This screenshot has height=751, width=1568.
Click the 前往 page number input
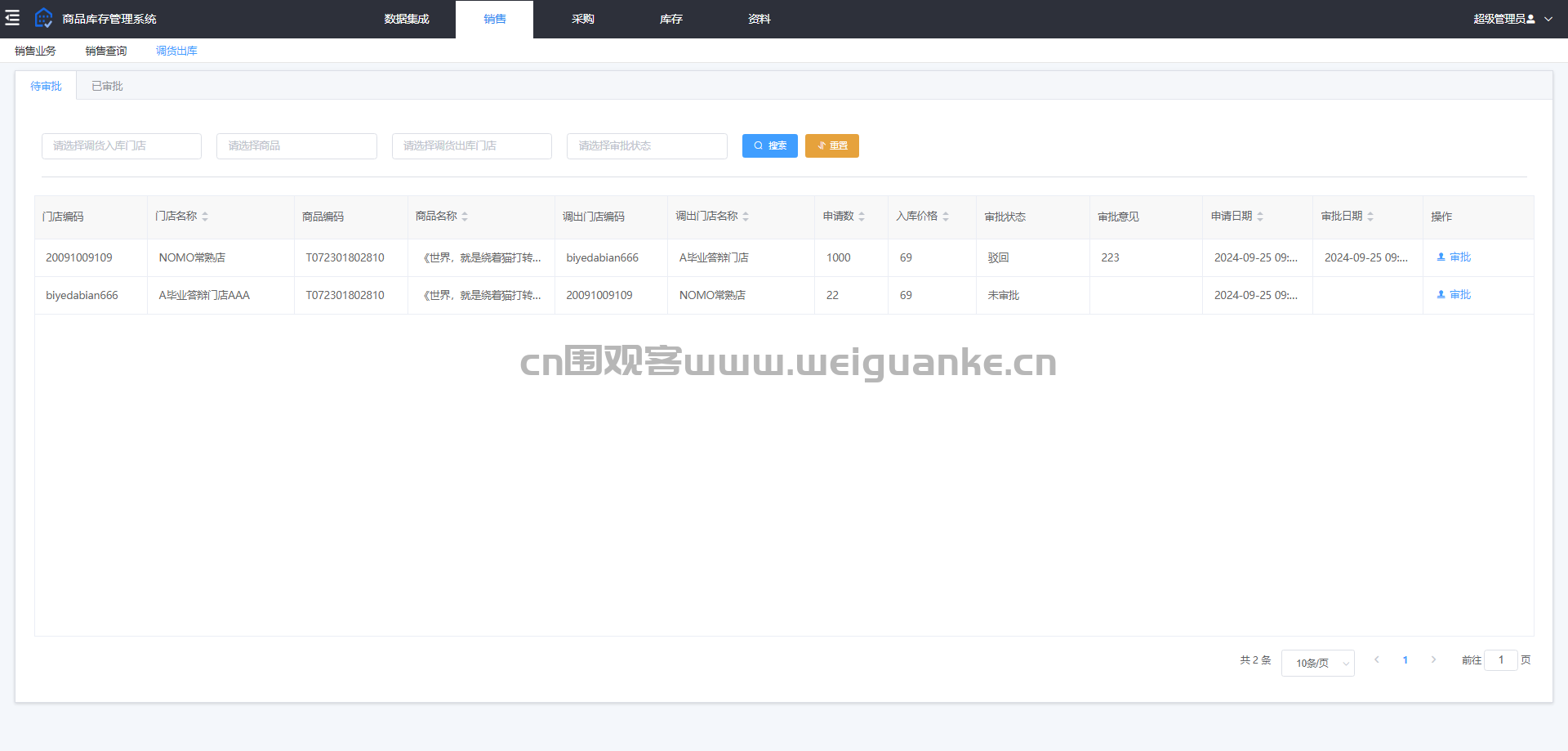click(1501, 660)
